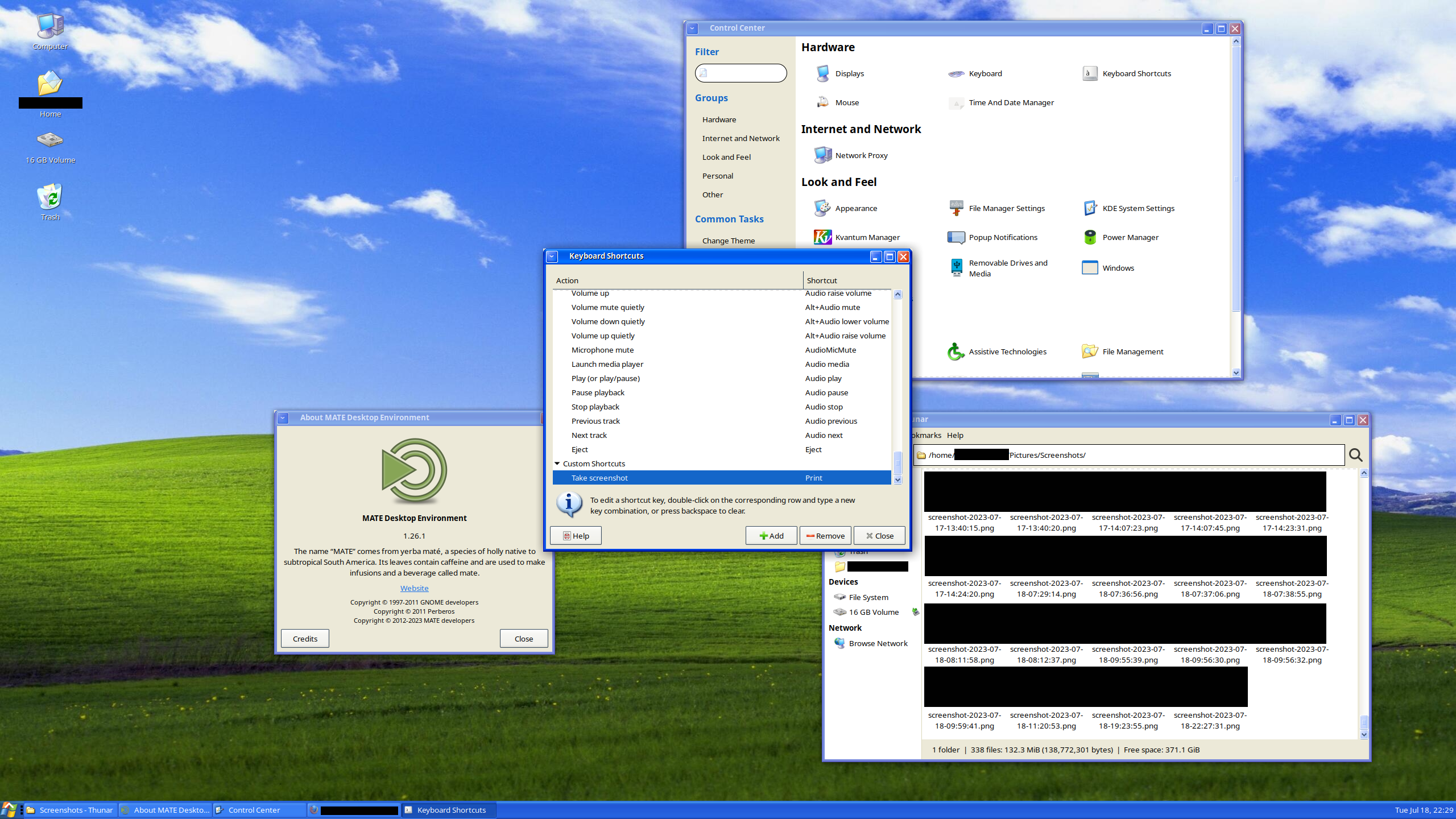Open Mouse preferences
Image resolution: width=1456 pixels, height=819 pixels.
click(837, 102)
